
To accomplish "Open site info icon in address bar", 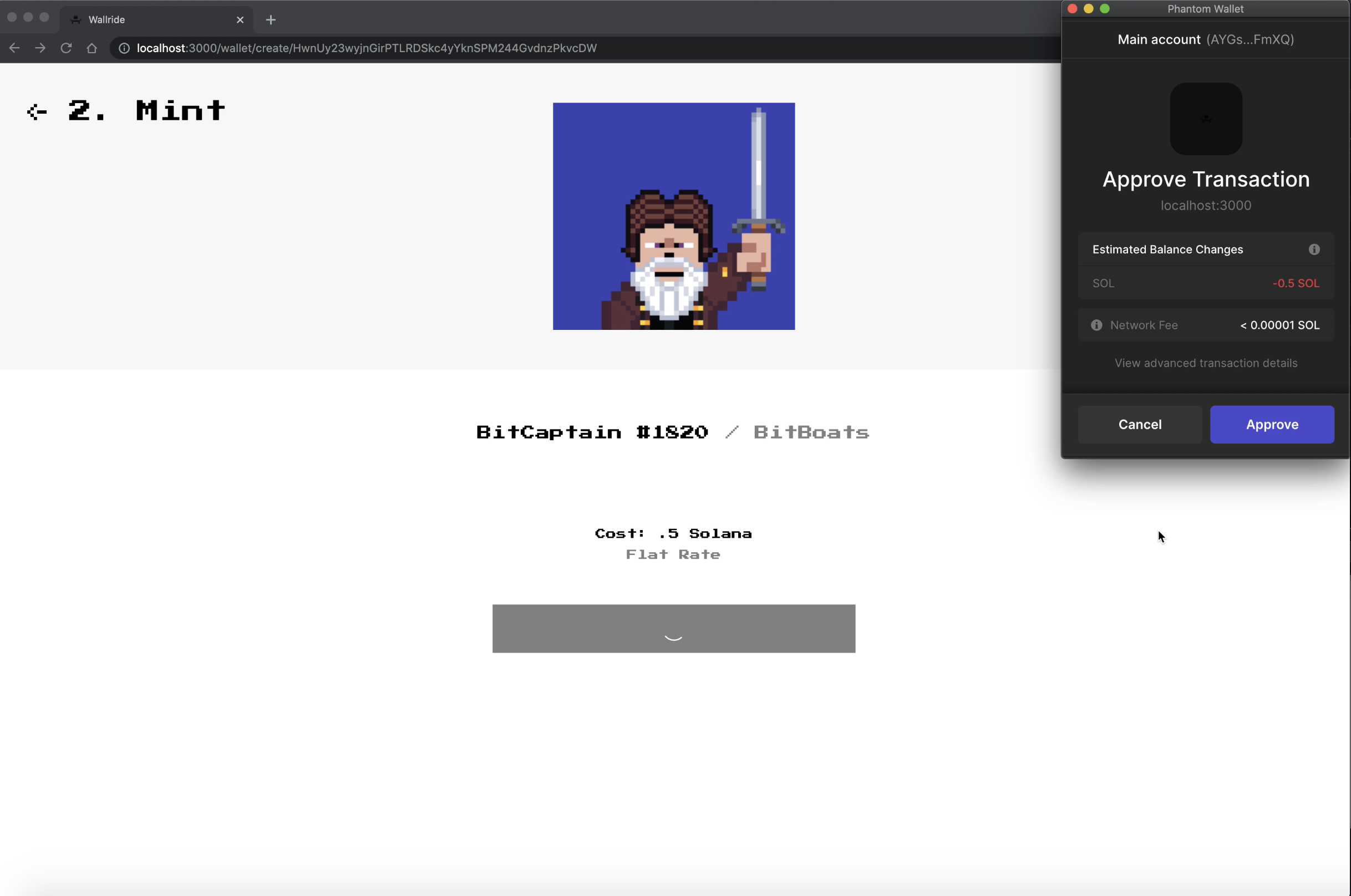I will [124, 48].
